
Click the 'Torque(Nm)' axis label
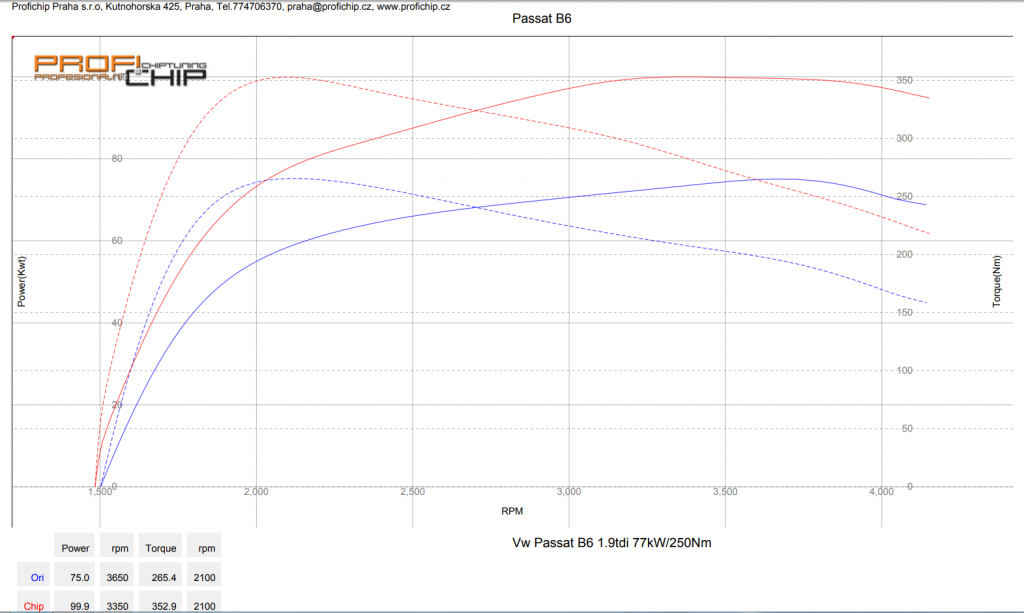996,281
